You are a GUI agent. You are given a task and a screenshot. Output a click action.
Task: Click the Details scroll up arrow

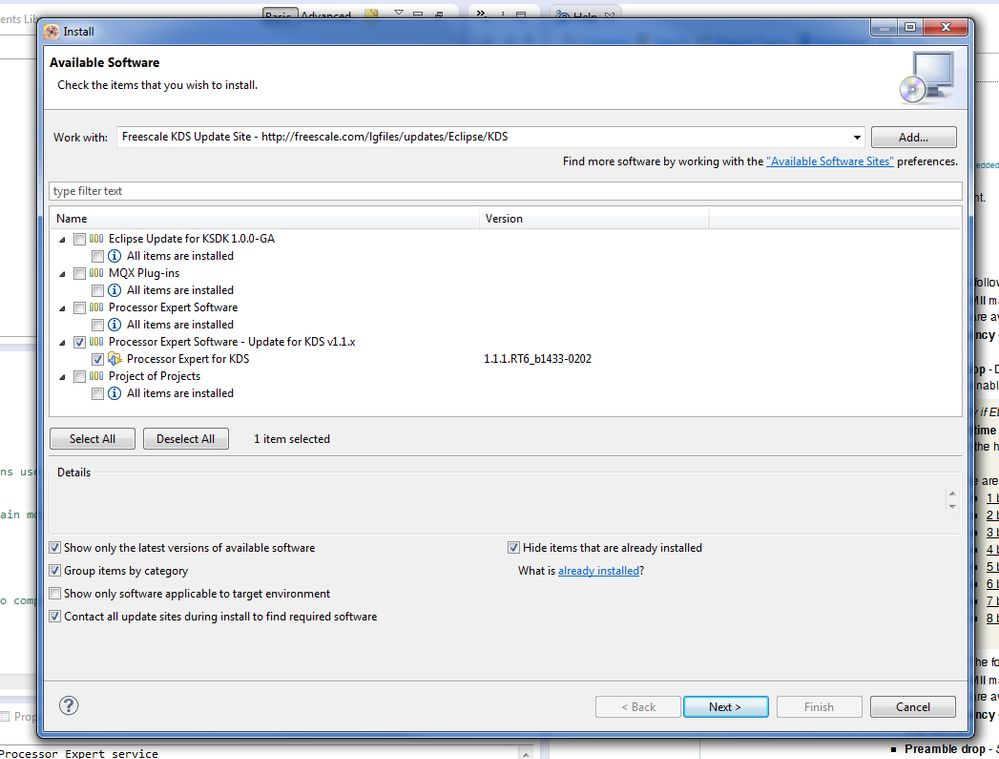[952, 493]
